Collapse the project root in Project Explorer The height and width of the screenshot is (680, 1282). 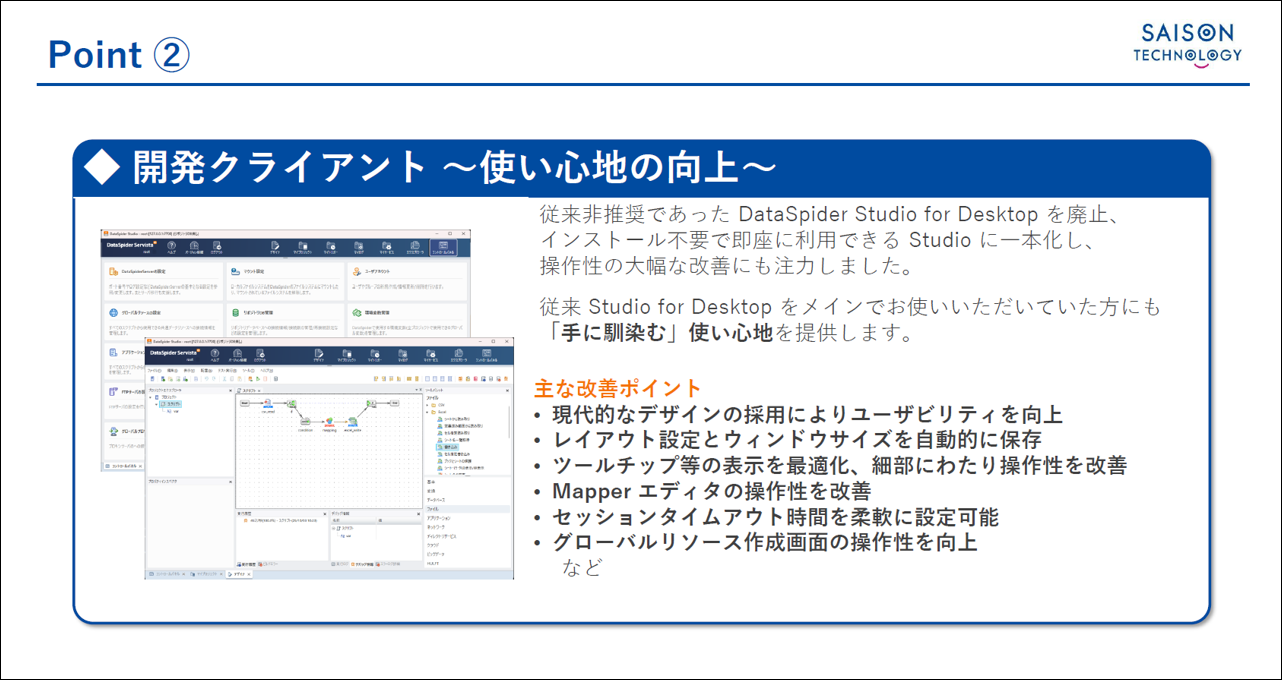(150, 397)
